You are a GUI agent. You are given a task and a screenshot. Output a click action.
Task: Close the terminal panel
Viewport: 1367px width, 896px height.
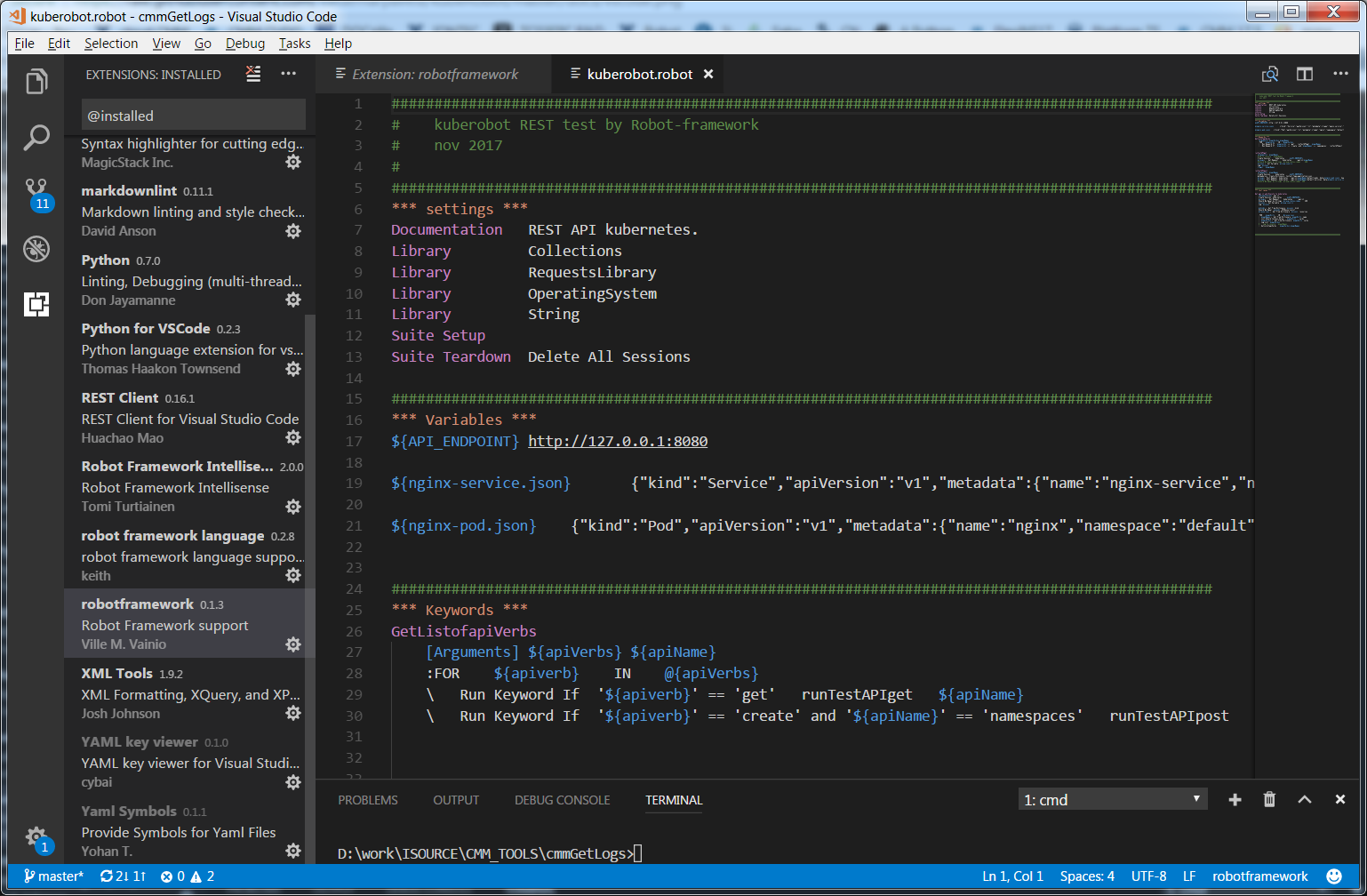click(x=1340, y=800)
